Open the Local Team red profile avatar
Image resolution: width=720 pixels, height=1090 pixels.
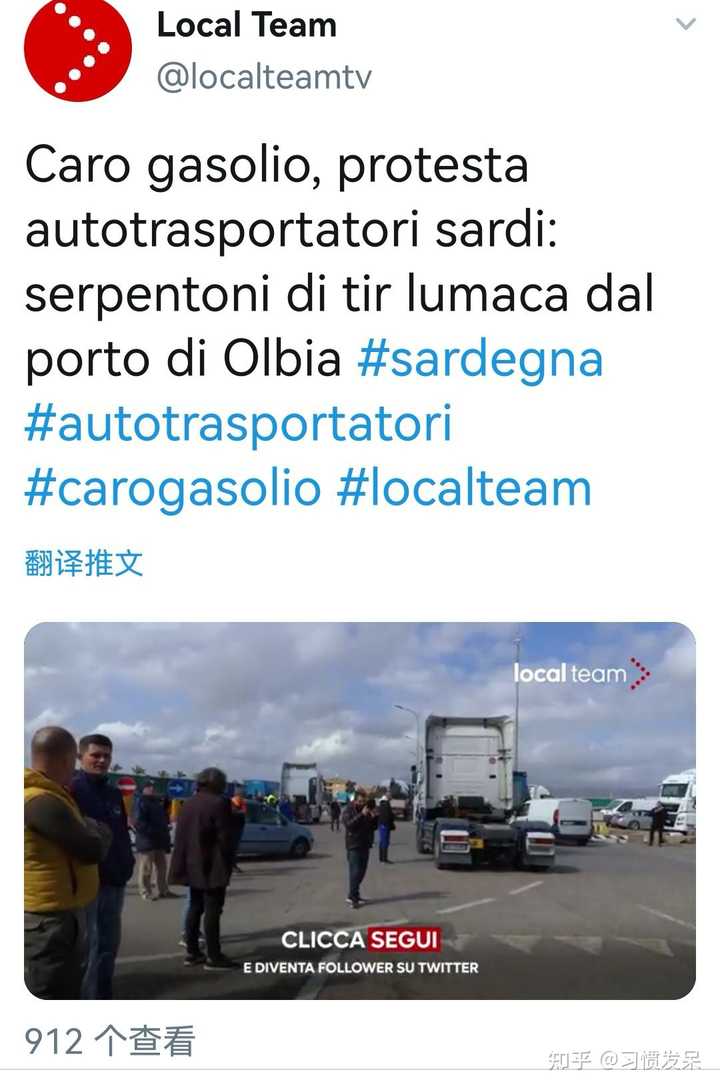pos(77,47)
